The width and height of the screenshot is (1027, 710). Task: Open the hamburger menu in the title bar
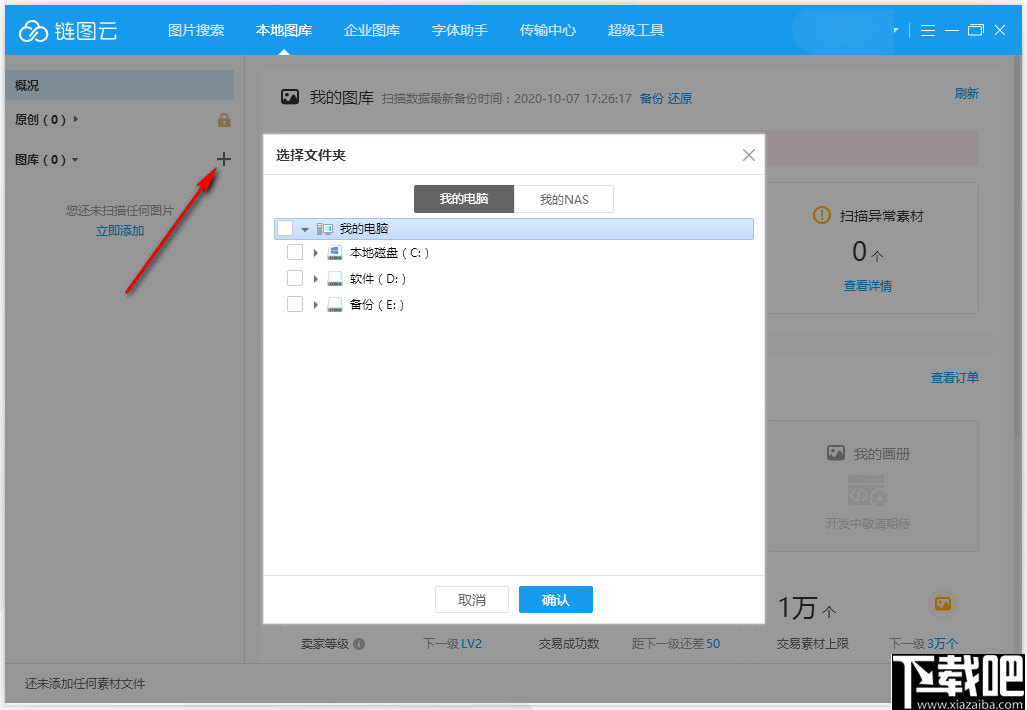928,30
